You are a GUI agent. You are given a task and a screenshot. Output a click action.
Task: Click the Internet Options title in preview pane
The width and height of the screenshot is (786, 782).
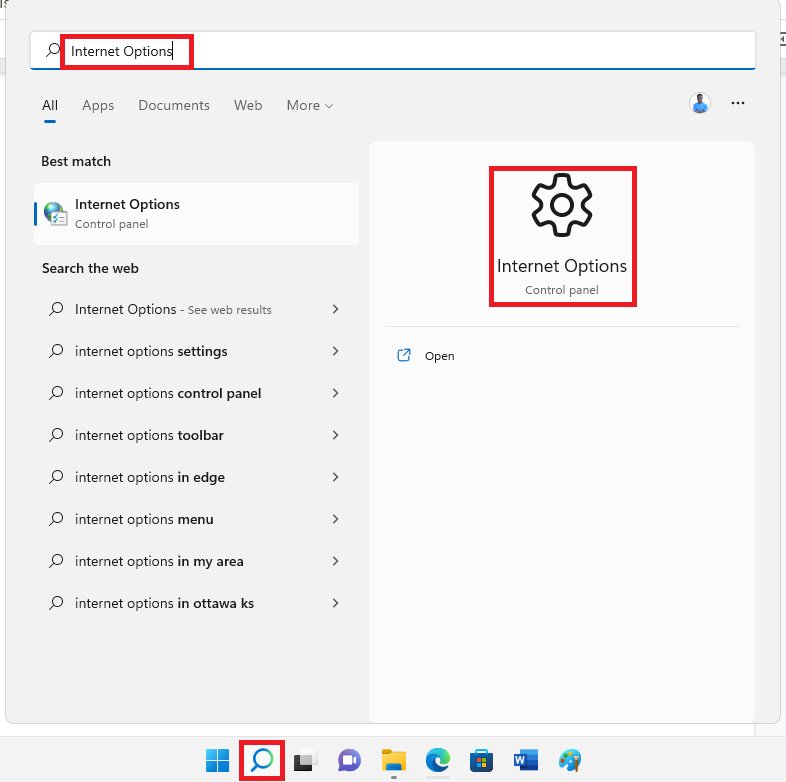coord(562,266)
